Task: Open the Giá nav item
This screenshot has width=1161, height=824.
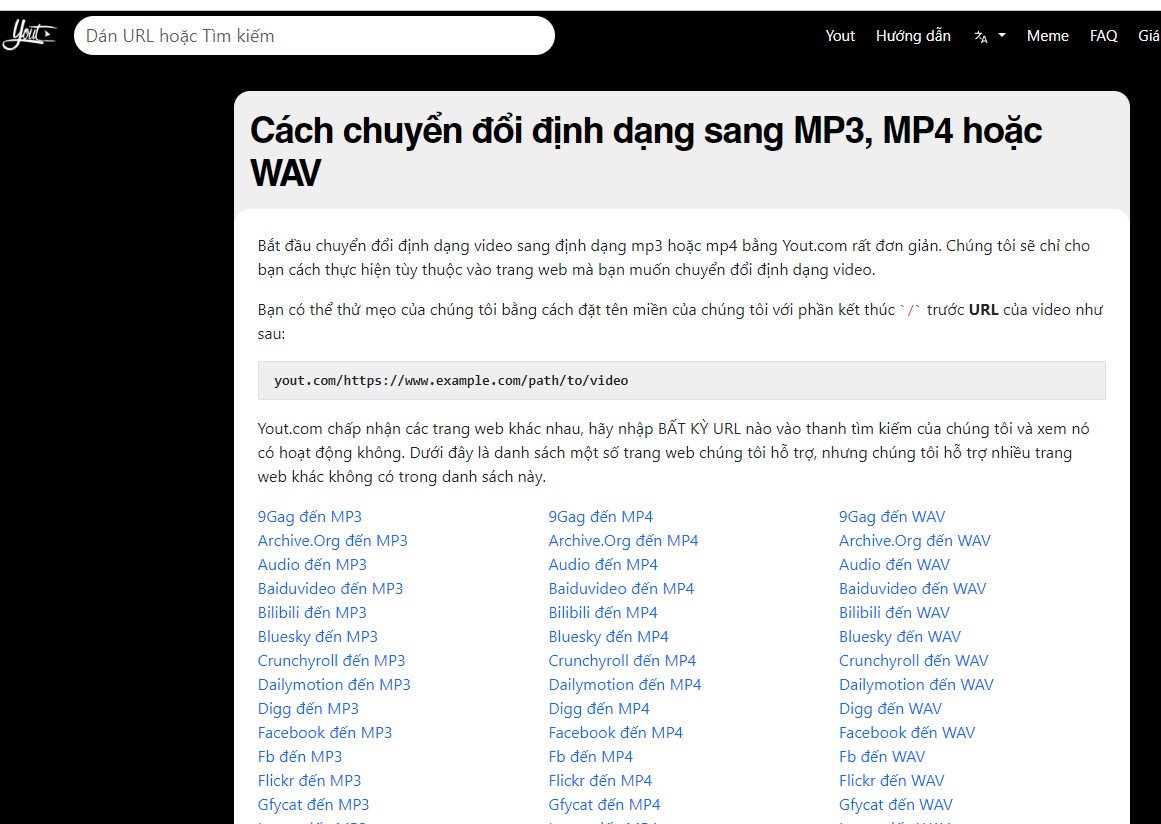Action: (1149, 36)
